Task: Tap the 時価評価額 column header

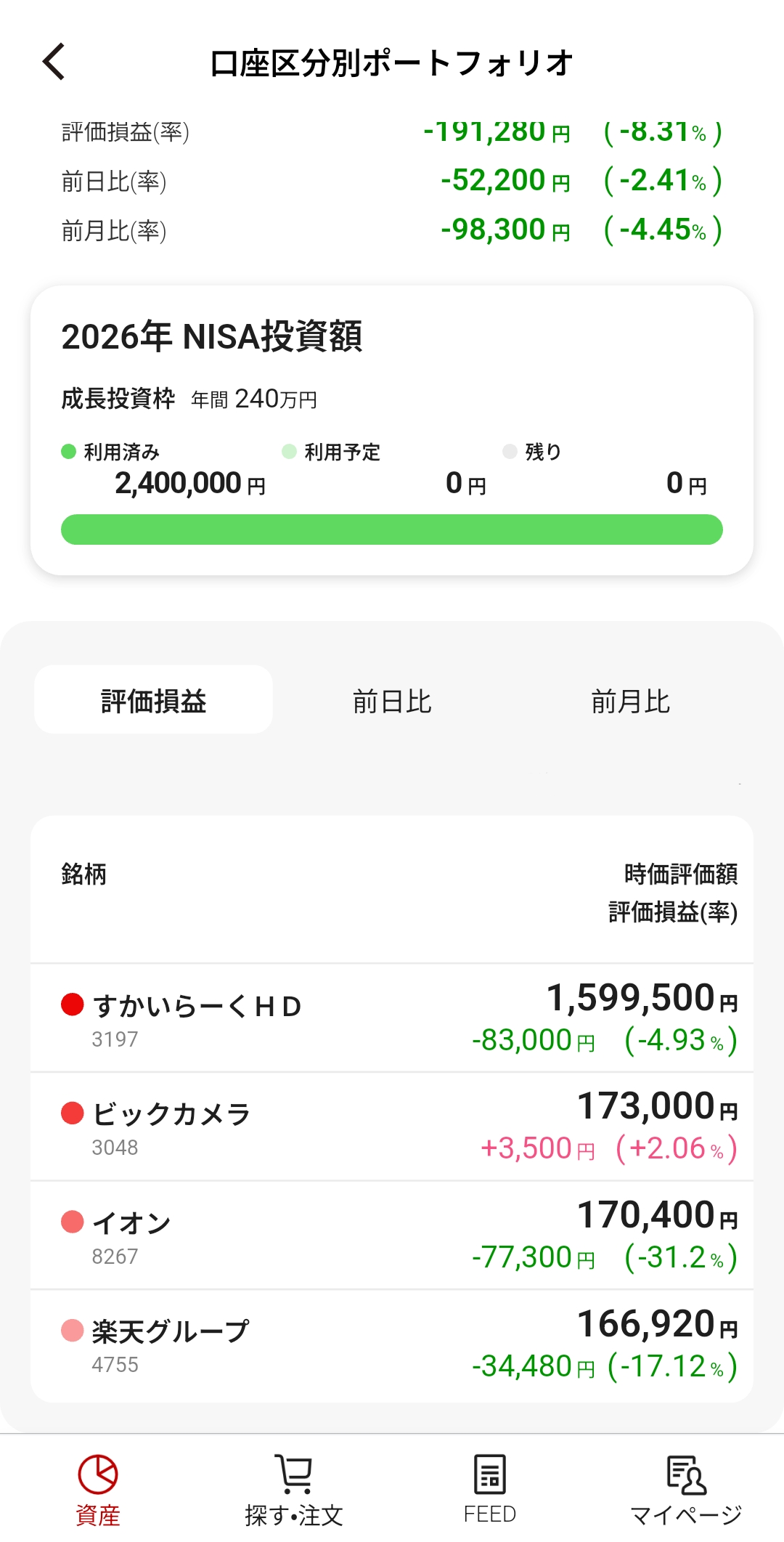Action: (681, 875)
